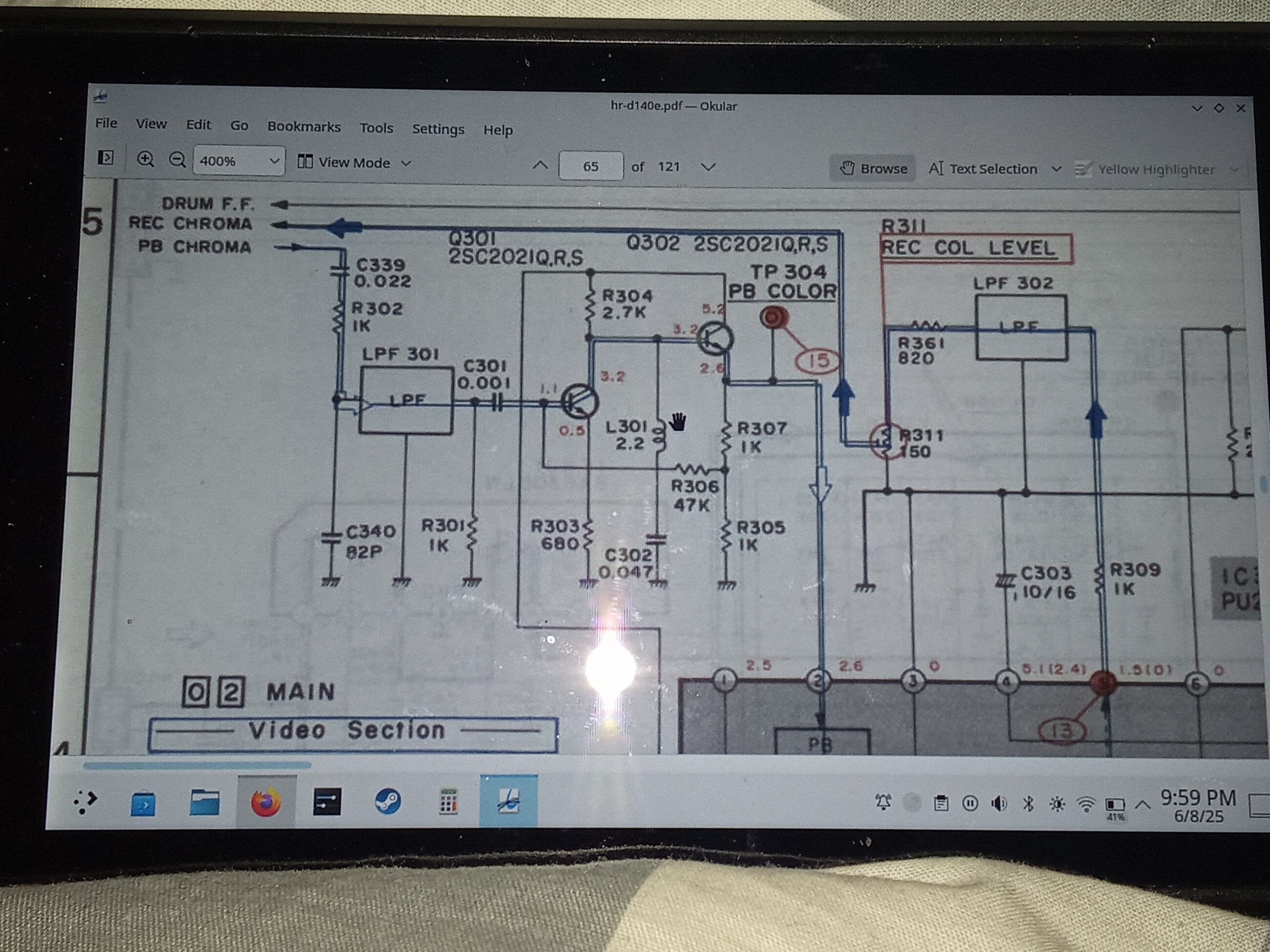Click the PB CHROMA signal label
The width and height of the screenshot is (1270, 952).
click(x=194, y=246)
